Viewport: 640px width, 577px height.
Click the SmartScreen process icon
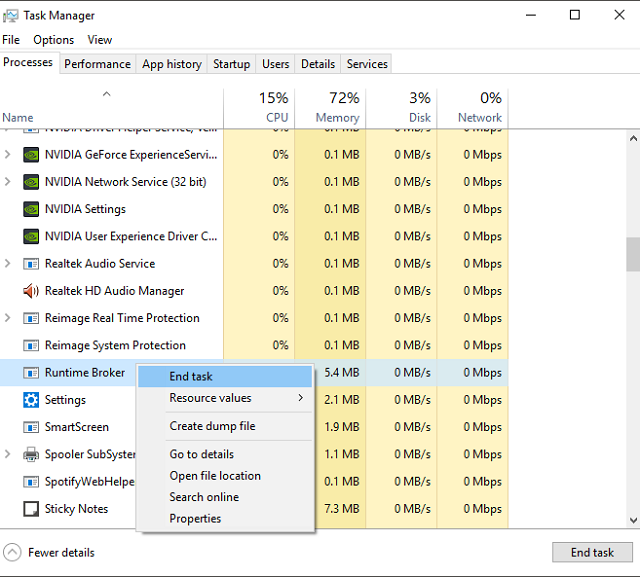(x=31, y=427)
